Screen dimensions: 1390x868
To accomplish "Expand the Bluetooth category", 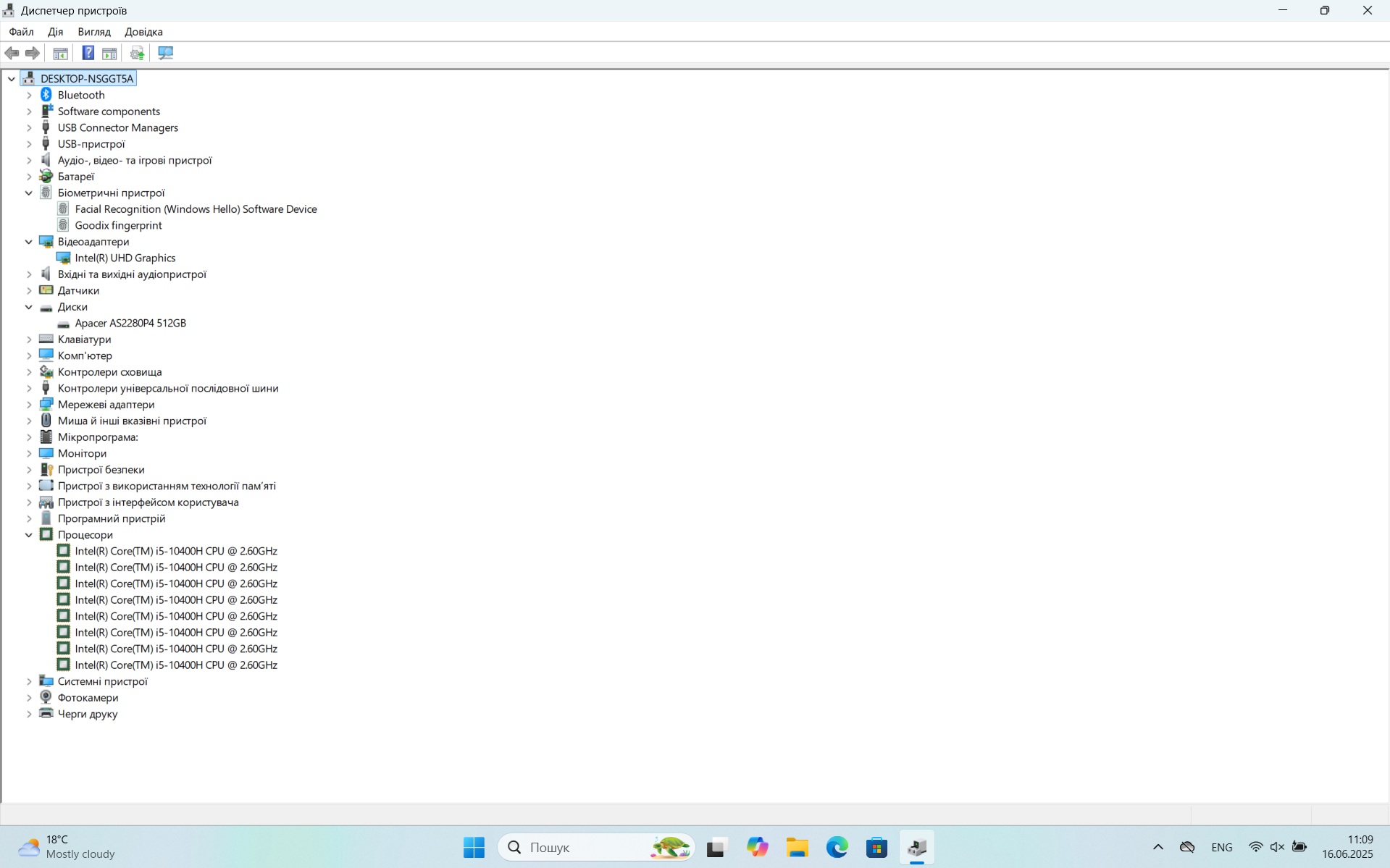I will click(x=29, y=95).
